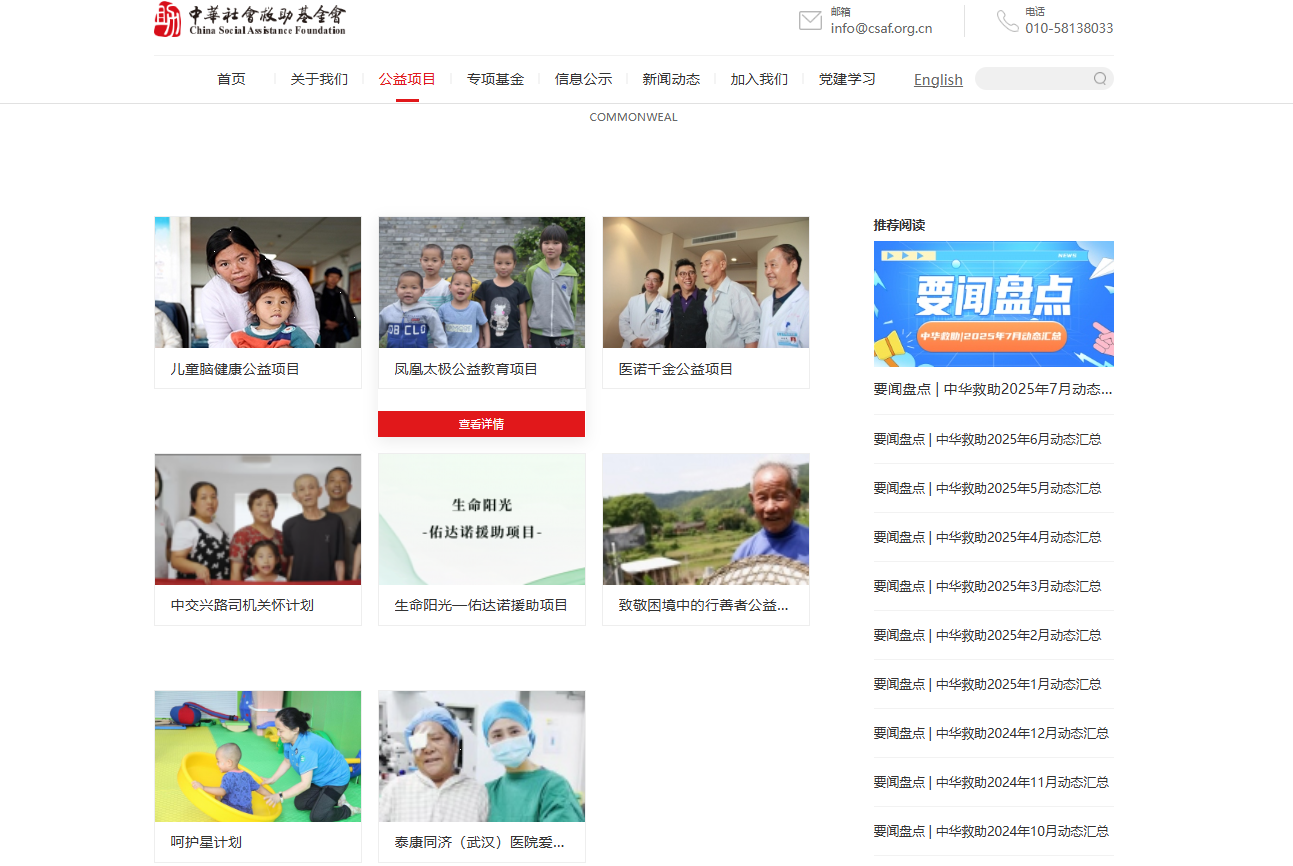Click the 要闻盘点 blue banner image
Image resolution: width=1293 pixels, height=866 pixels.
pos(993,304)
